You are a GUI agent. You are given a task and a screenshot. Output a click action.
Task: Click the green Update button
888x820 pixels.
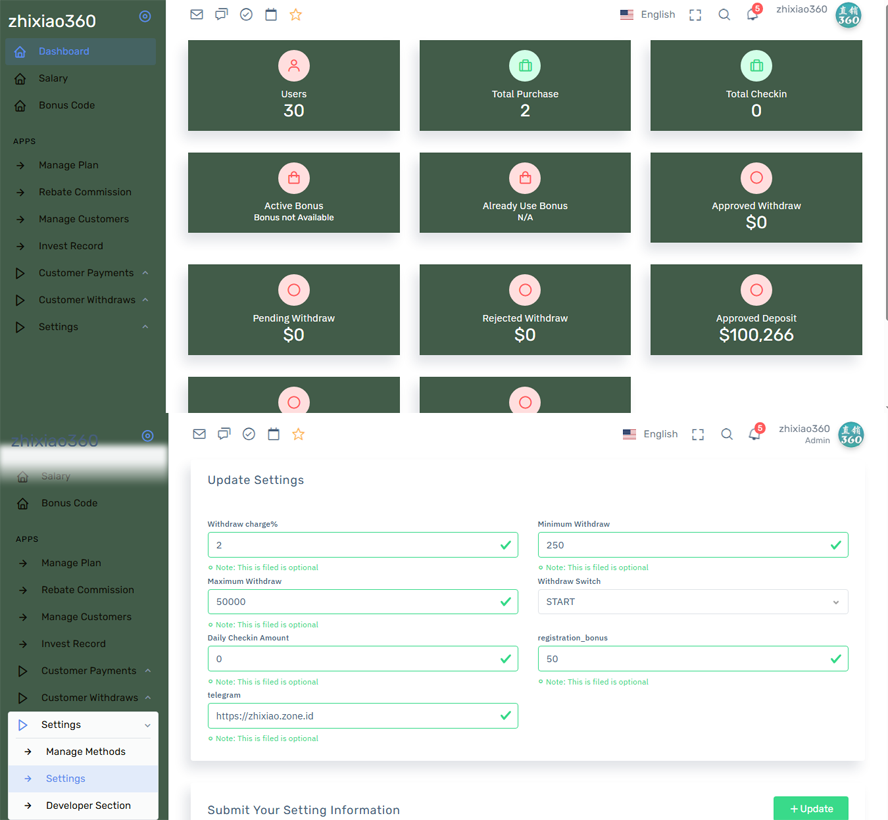(x=810, y=808)
